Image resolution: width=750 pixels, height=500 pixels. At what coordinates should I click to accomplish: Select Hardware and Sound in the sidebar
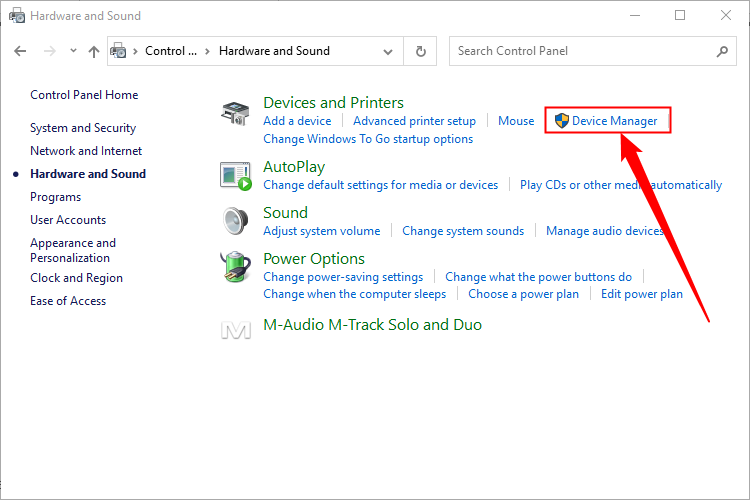point(88,174)
